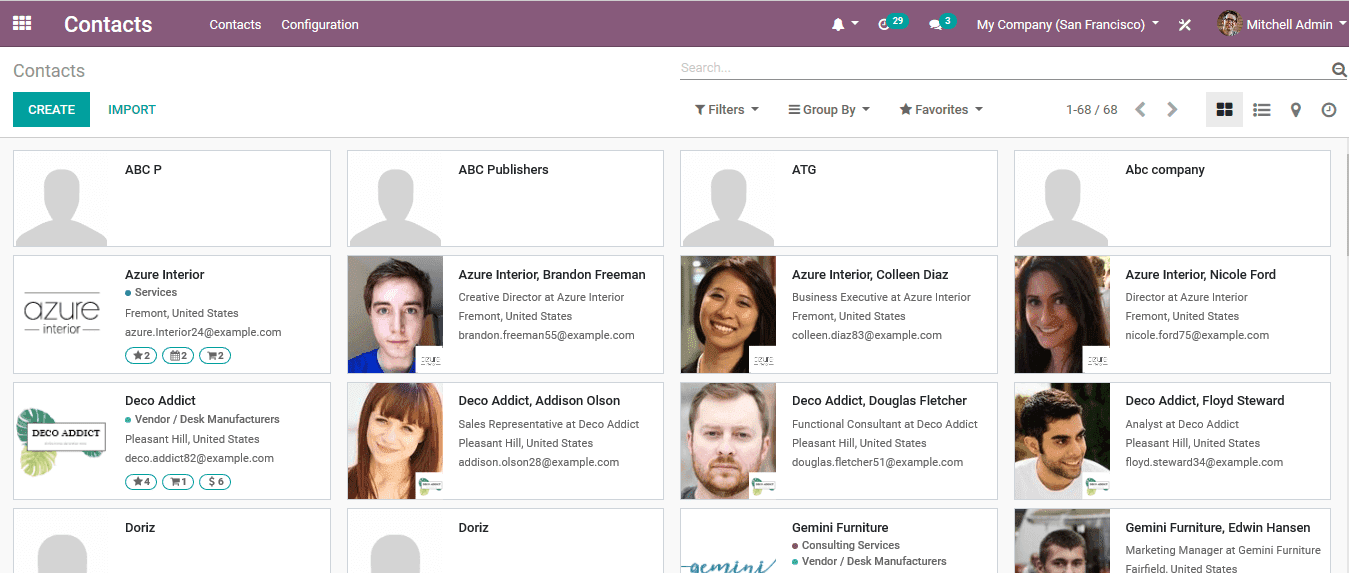
Task: Switch to kanban view
Action: 1224,110
